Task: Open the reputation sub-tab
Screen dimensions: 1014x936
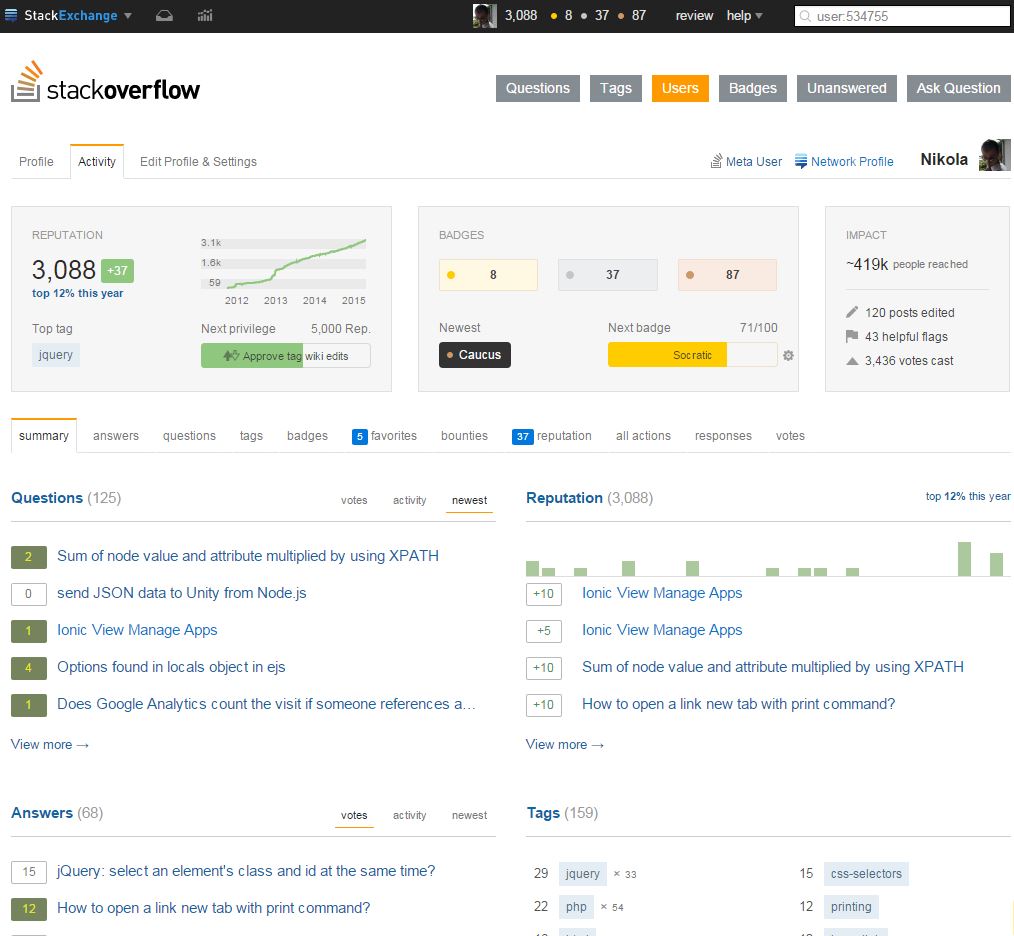Action: pos(552,436)
